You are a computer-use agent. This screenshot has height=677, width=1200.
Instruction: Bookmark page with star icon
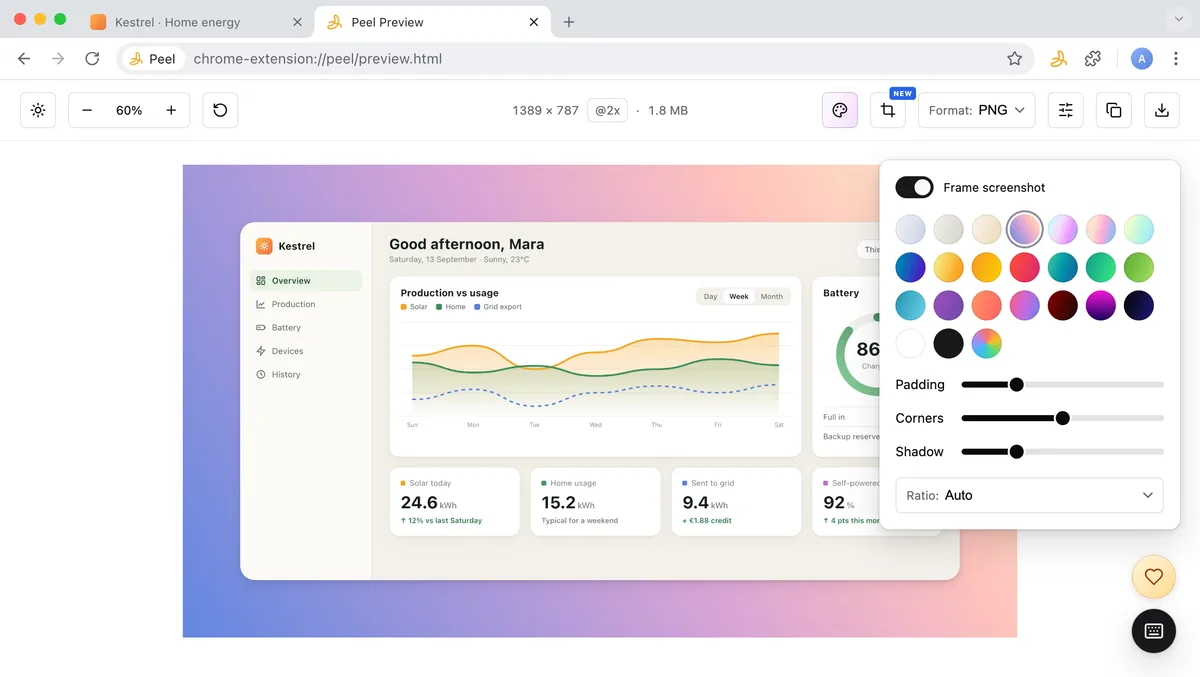1014,59
